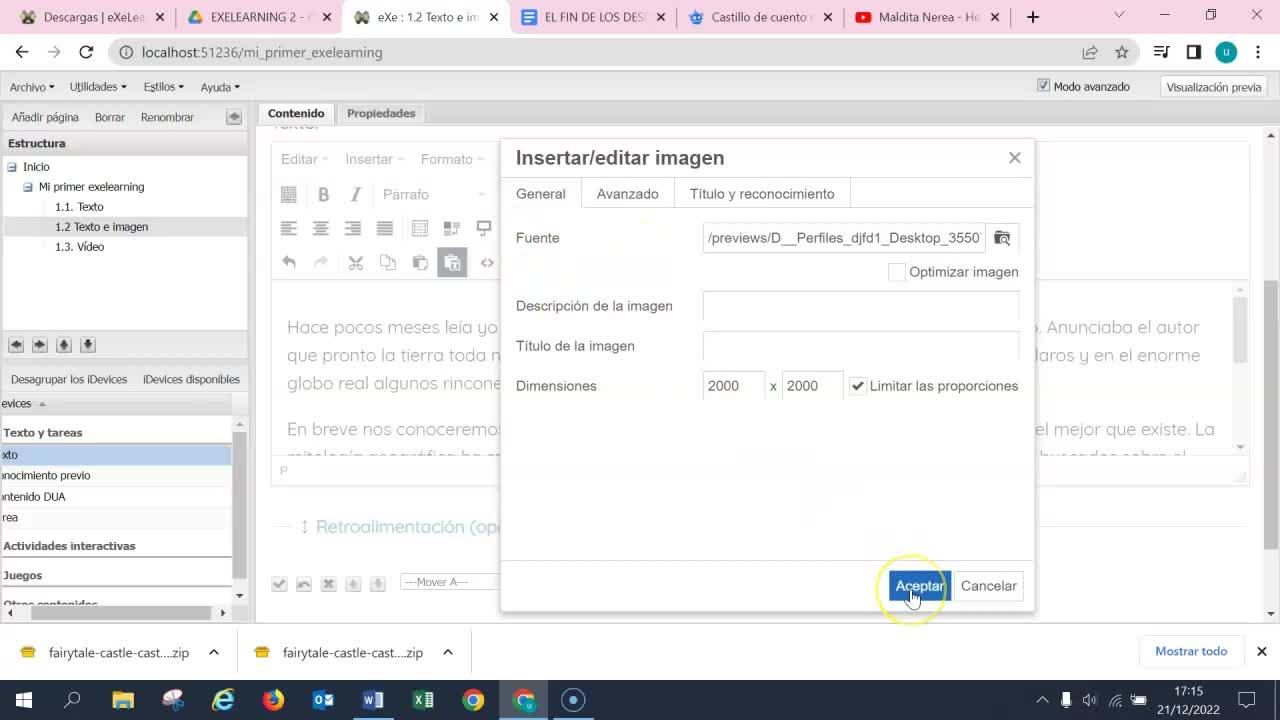Open the Párrafo format dropdown

433,194
